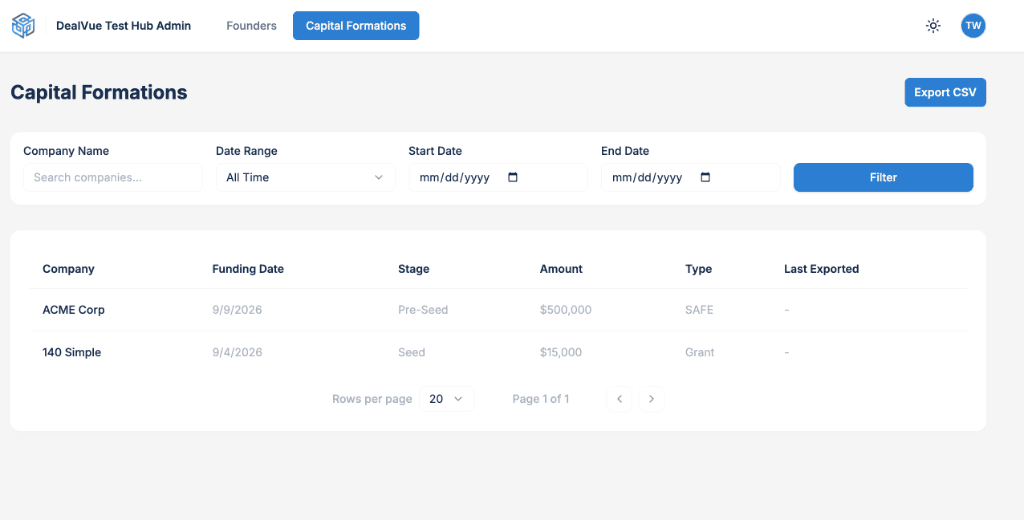1024x520 pixels.
Task: Click the SAFE type cell
Action: pyautogui.click(x=699, y=310)
